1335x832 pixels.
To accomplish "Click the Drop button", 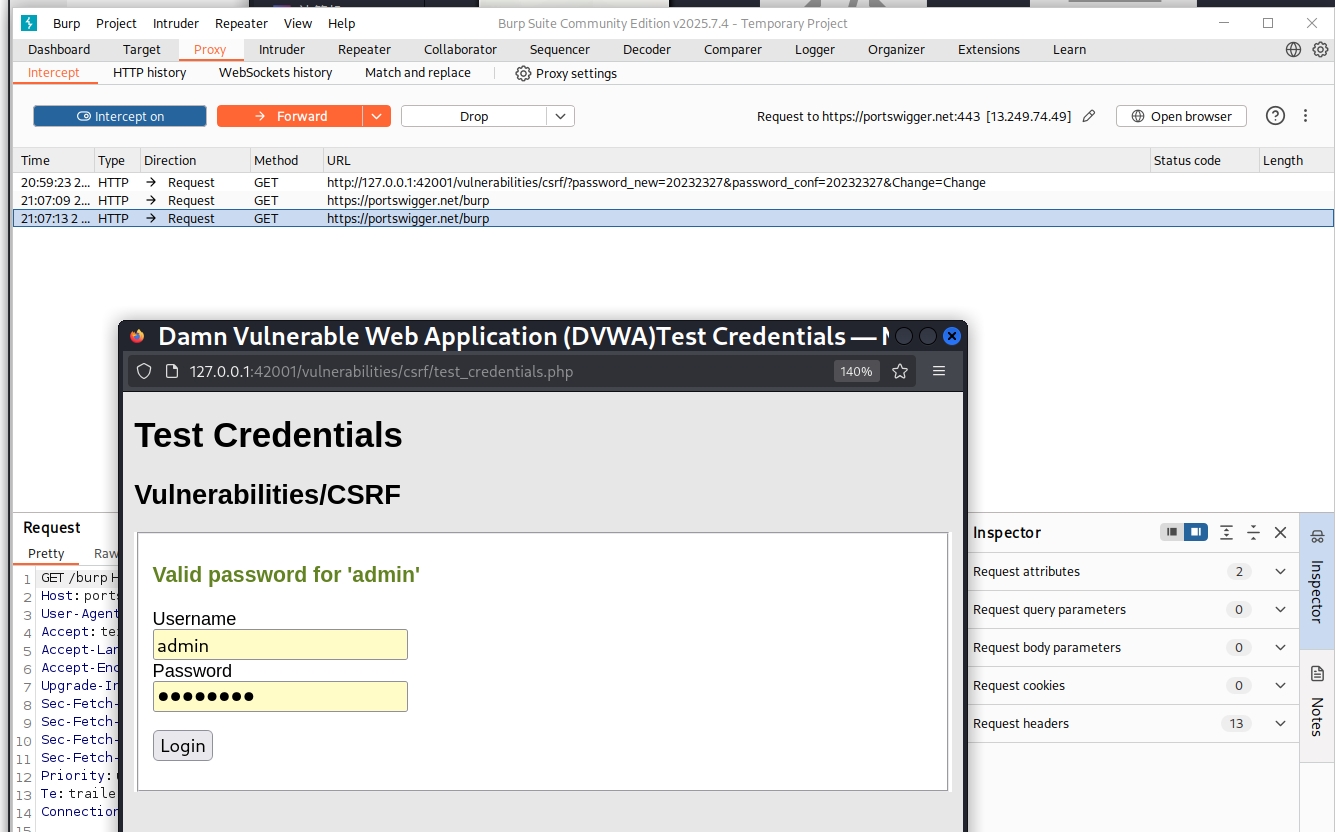I will tap(474, 116).
